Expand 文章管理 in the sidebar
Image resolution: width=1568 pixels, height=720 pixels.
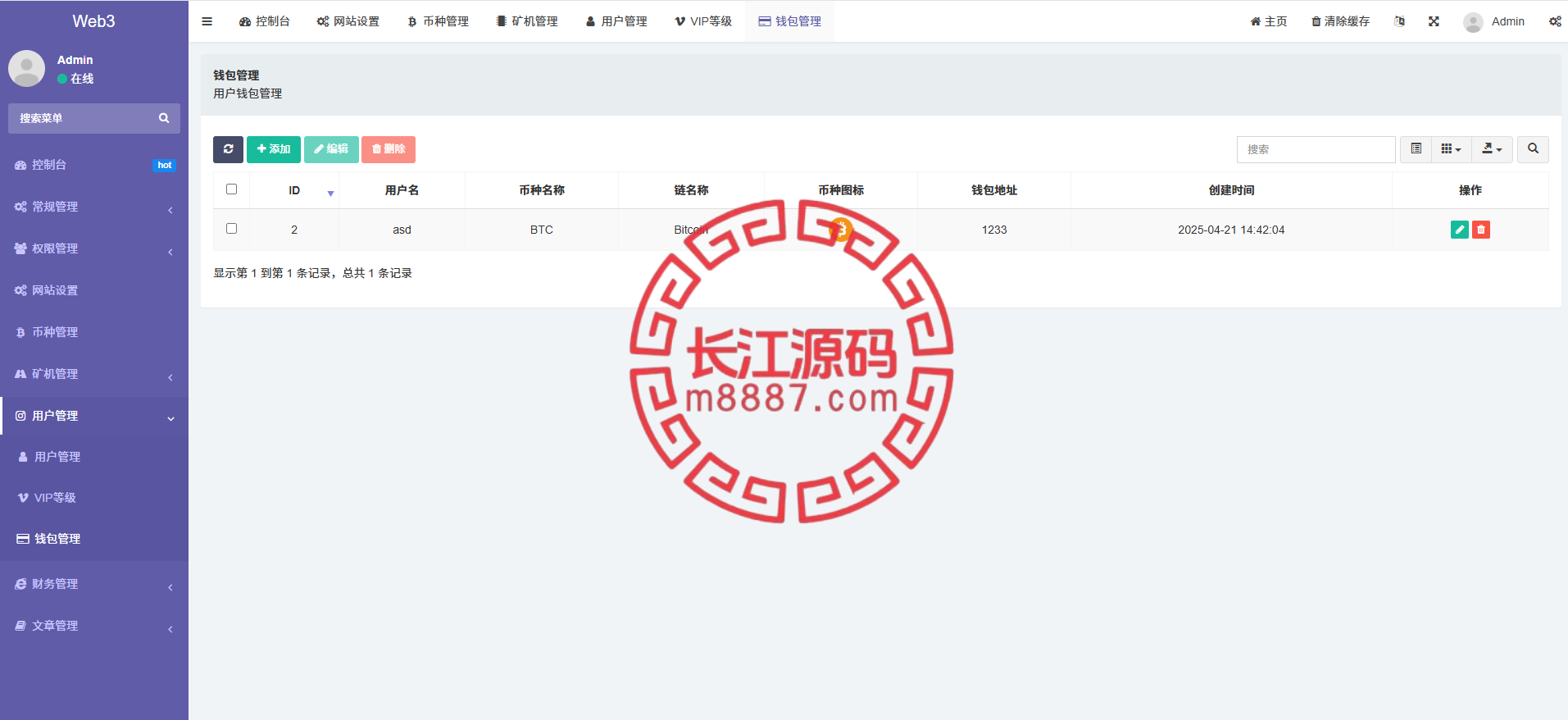pos(94,626)
